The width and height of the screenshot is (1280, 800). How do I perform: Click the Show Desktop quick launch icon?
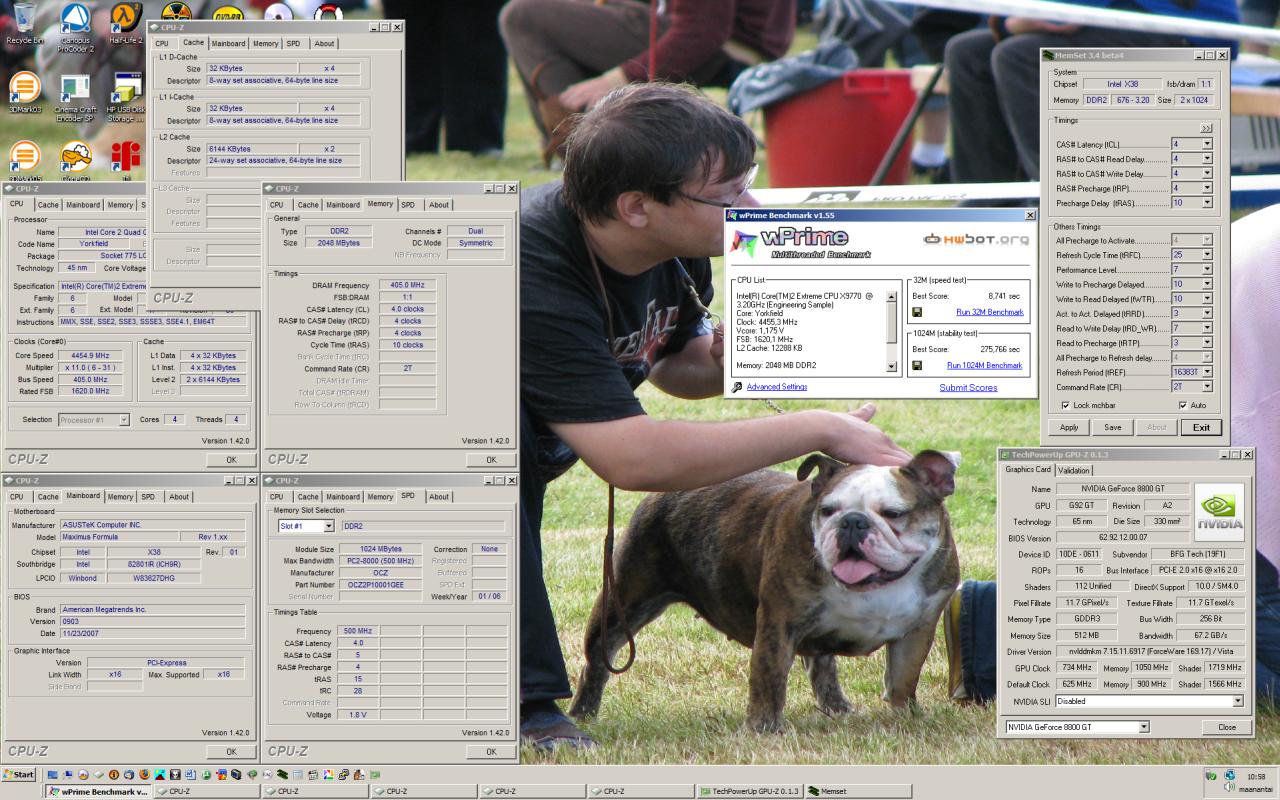pos(52,775)
